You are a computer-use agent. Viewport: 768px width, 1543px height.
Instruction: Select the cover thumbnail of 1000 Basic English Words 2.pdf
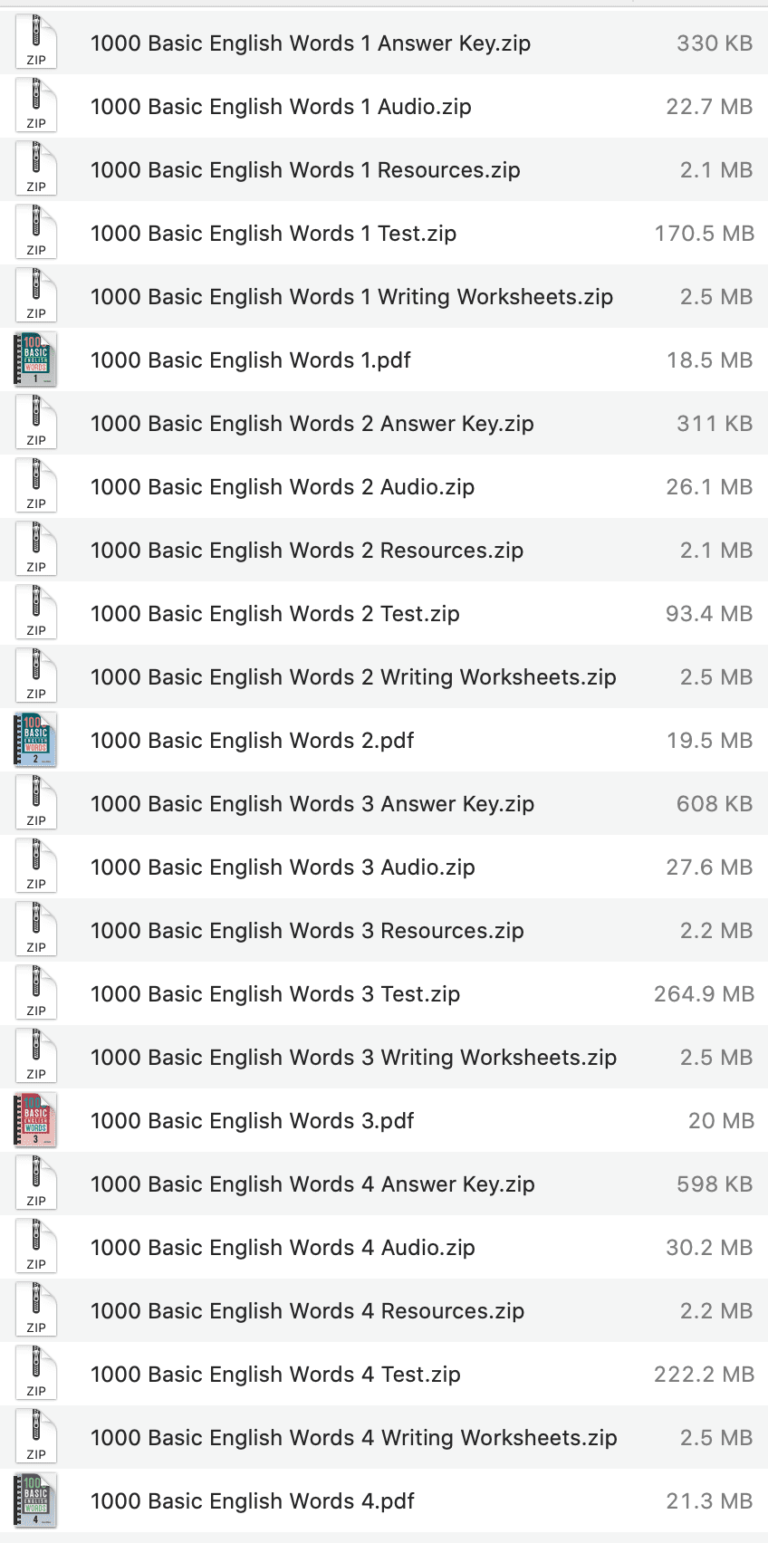point(37,740)
